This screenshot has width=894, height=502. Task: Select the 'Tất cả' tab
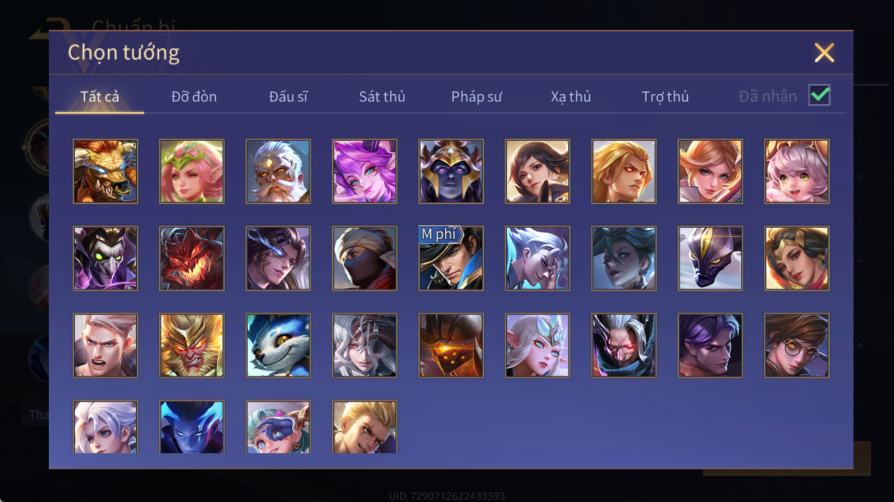point(100,96)
